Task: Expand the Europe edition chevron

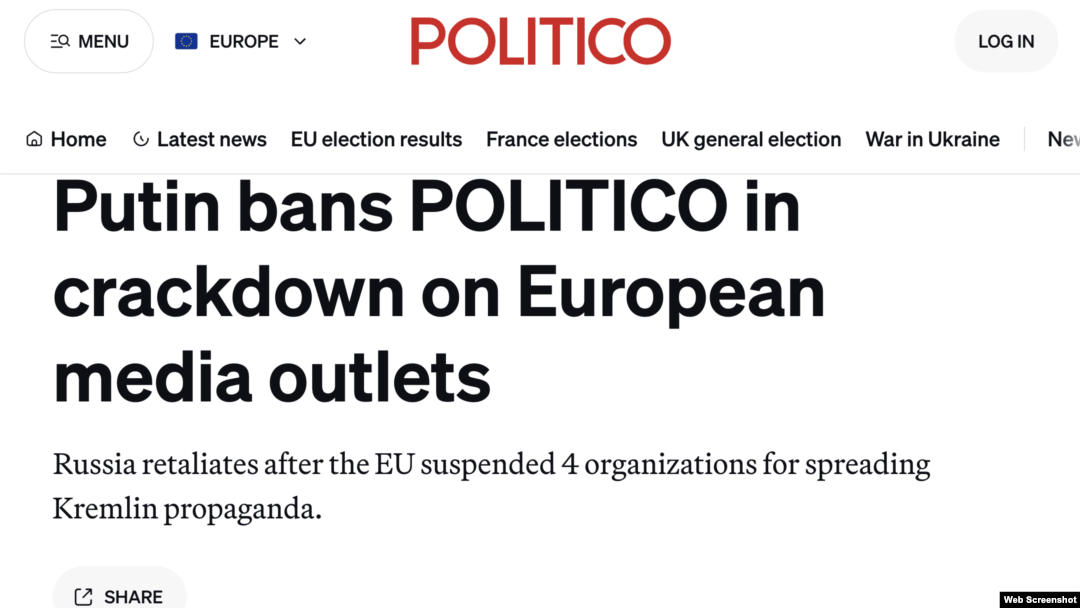Action: [300, 41]
